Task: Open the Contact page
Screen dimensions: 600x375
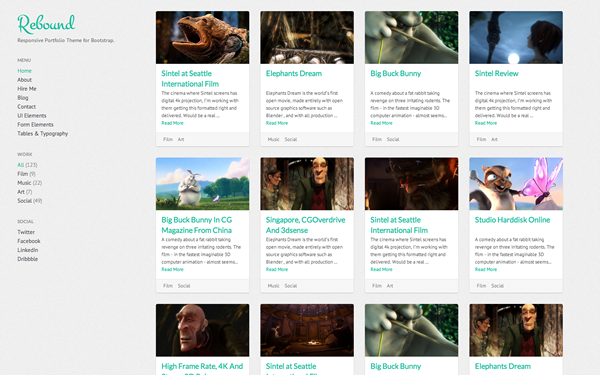Action: coord(26,107)
